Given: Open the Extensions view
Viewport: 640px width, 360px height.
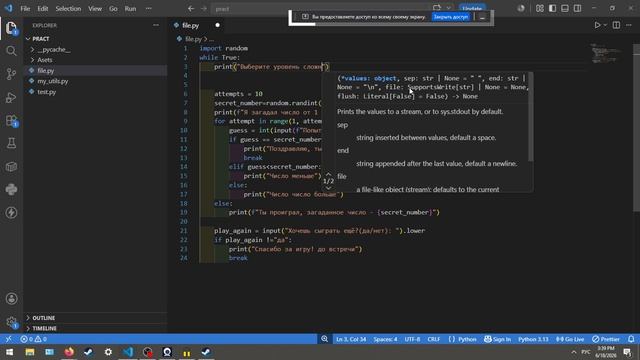Looking at the screenshot, I should pyautogui.click(x=11, y=120).
